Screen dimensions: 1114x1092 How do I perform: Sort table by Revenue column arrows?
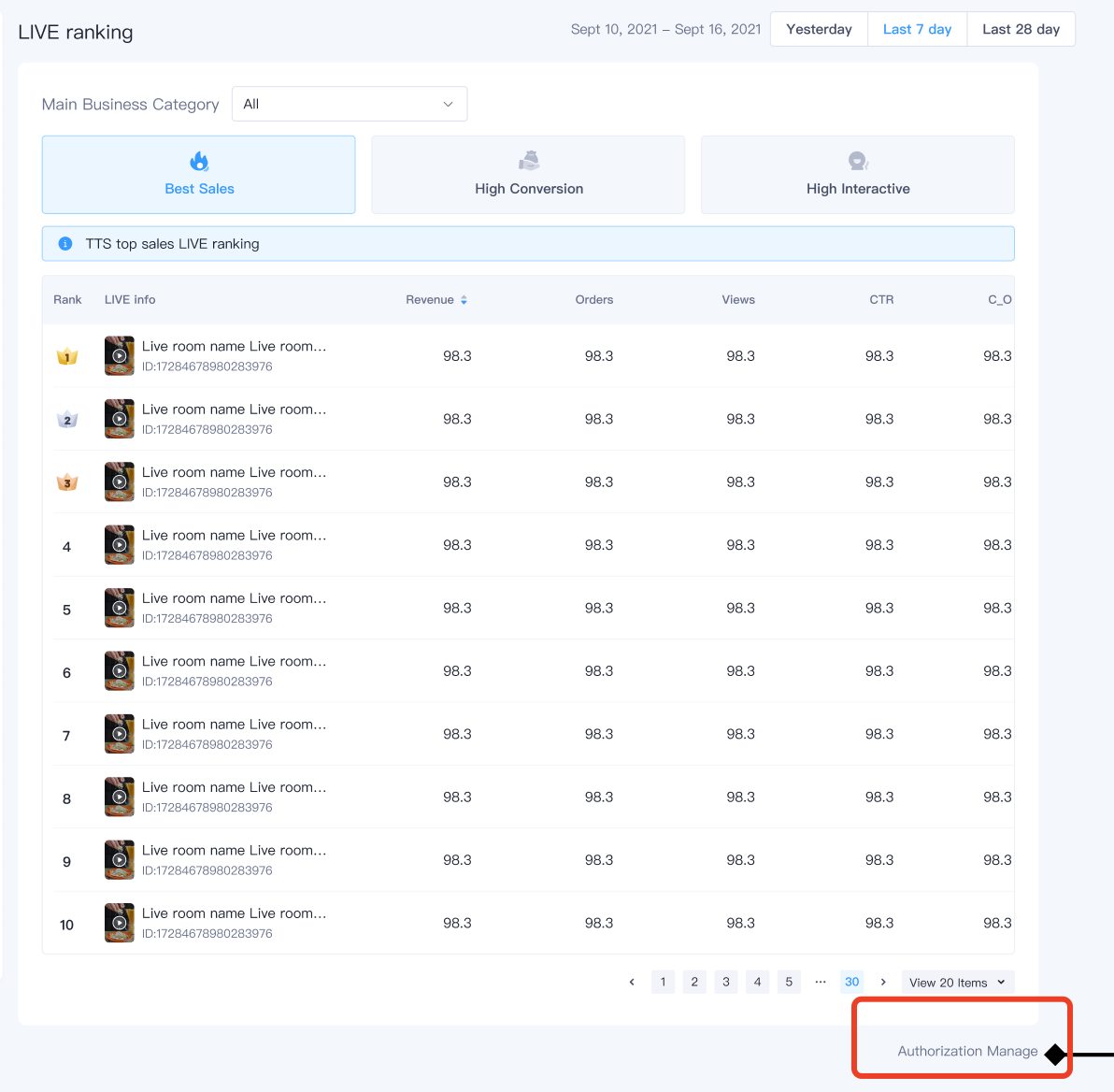tap(464, 300)
